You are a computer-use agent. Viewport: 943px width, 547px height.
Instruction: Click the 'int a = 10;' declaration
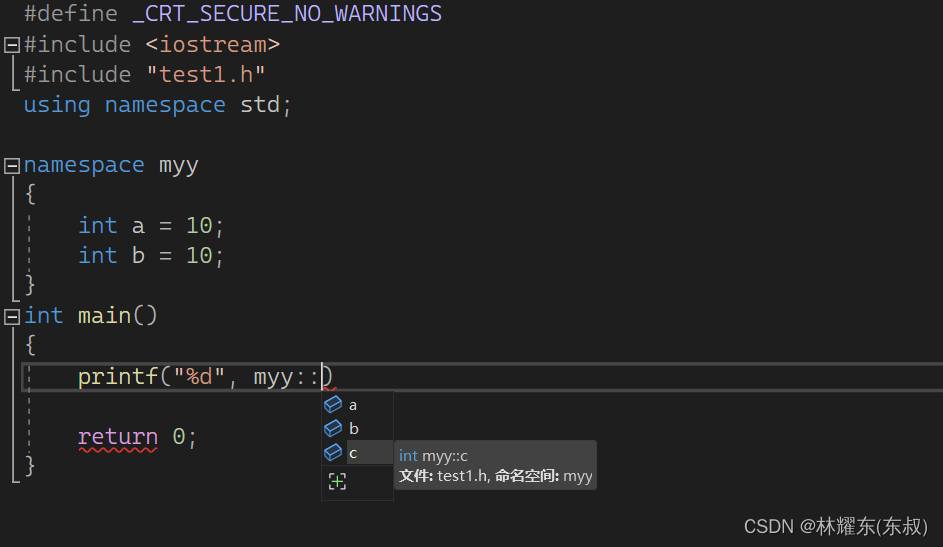151,226
